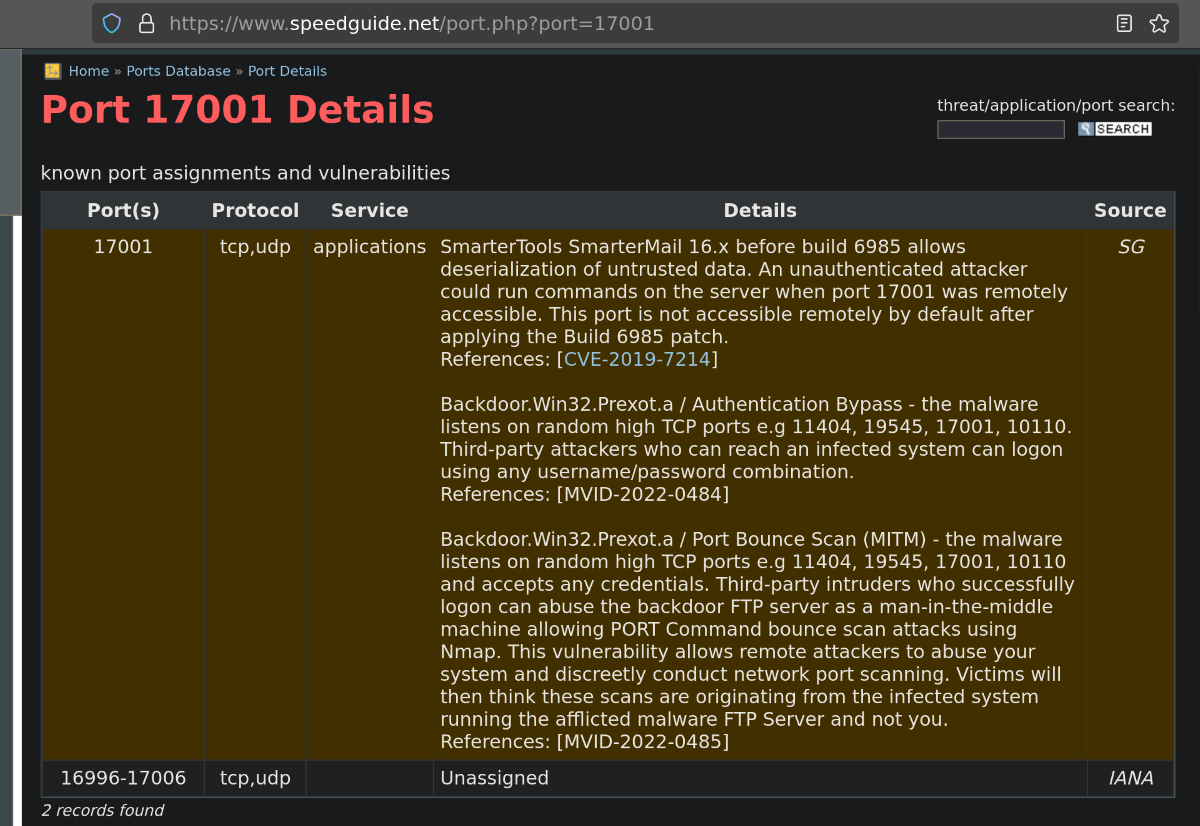Click the yellow home icon in breadcrumb
This screenshot has width=1200, height=826.
tap(52, 71)
